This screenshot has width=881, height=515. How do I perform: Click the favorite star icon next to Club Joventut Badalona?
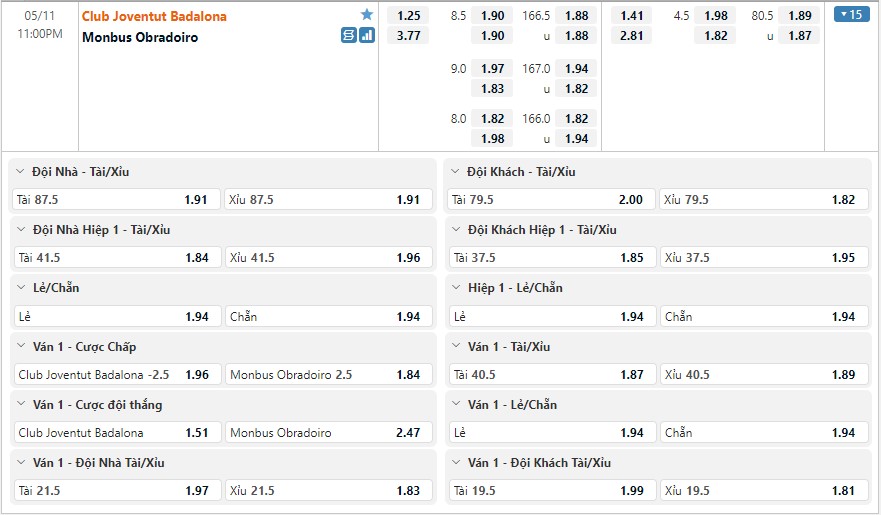pos(367,15)
